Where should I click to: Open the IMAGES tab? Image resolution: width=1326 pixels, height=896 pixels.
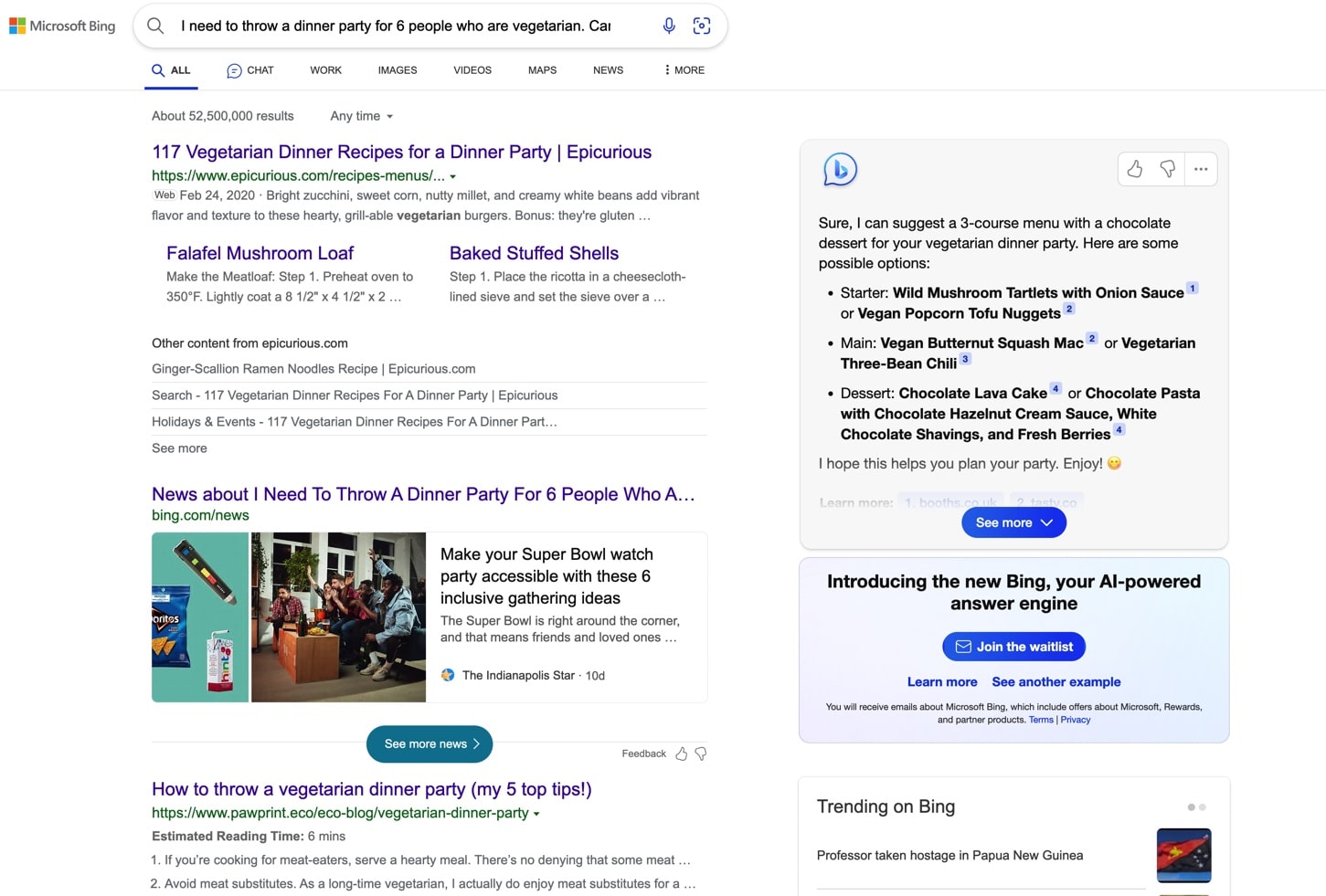[x=398, y=70]
